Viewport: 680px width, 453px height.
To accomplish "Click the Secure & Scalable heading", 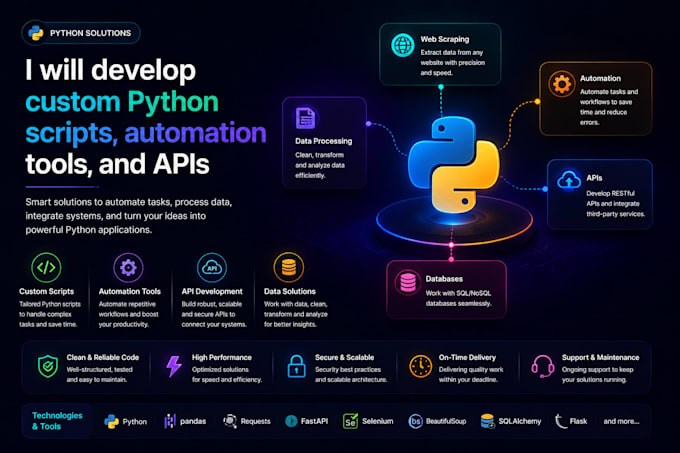I will click(344, 357).
